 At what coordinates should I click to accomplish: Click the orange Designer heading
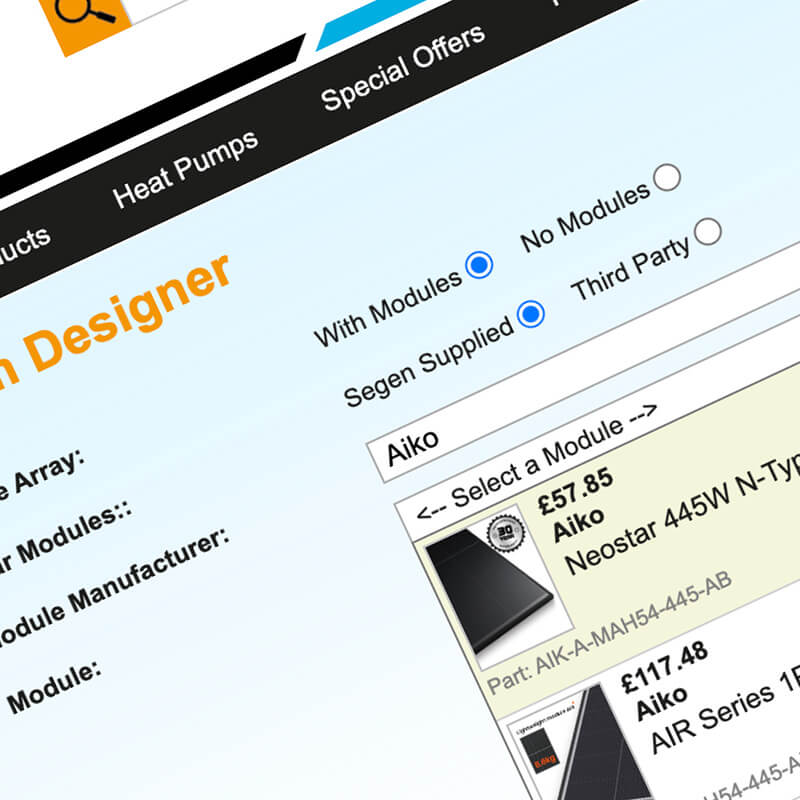[128, 312]
